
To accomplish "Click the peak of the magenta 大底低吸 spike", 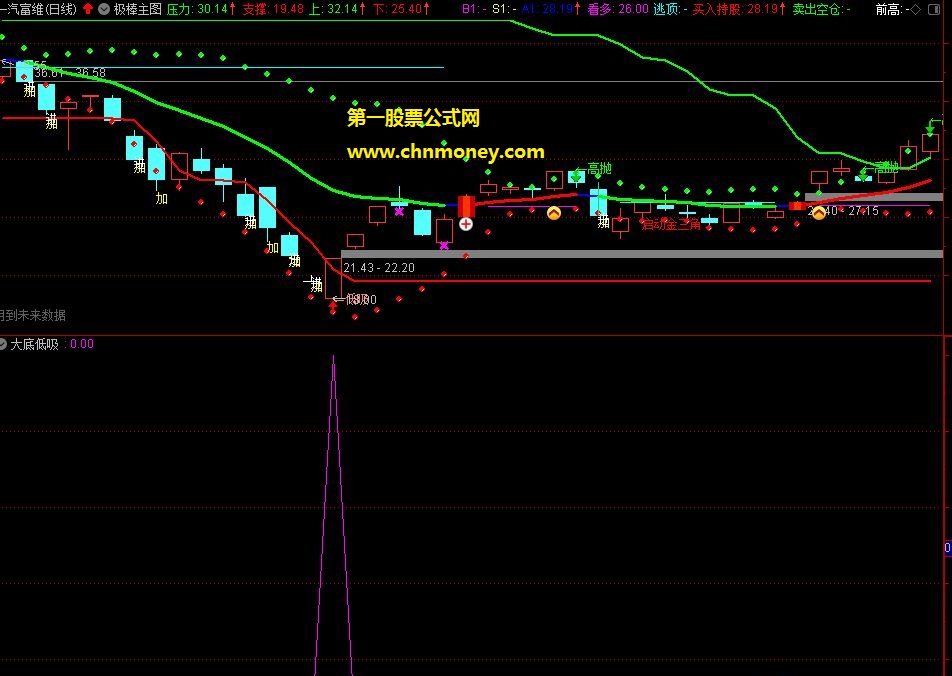I will pos(333,357).
